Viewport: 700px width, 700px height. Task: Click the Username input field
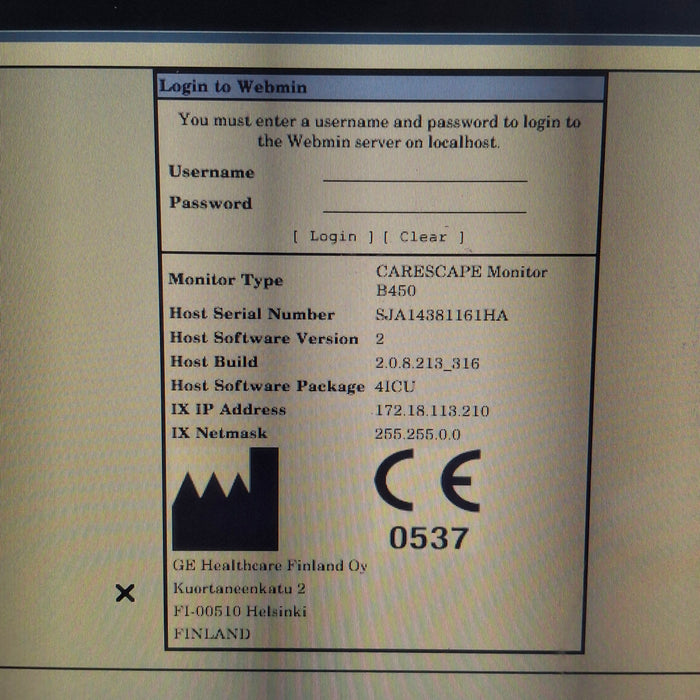tap(425, 173)
